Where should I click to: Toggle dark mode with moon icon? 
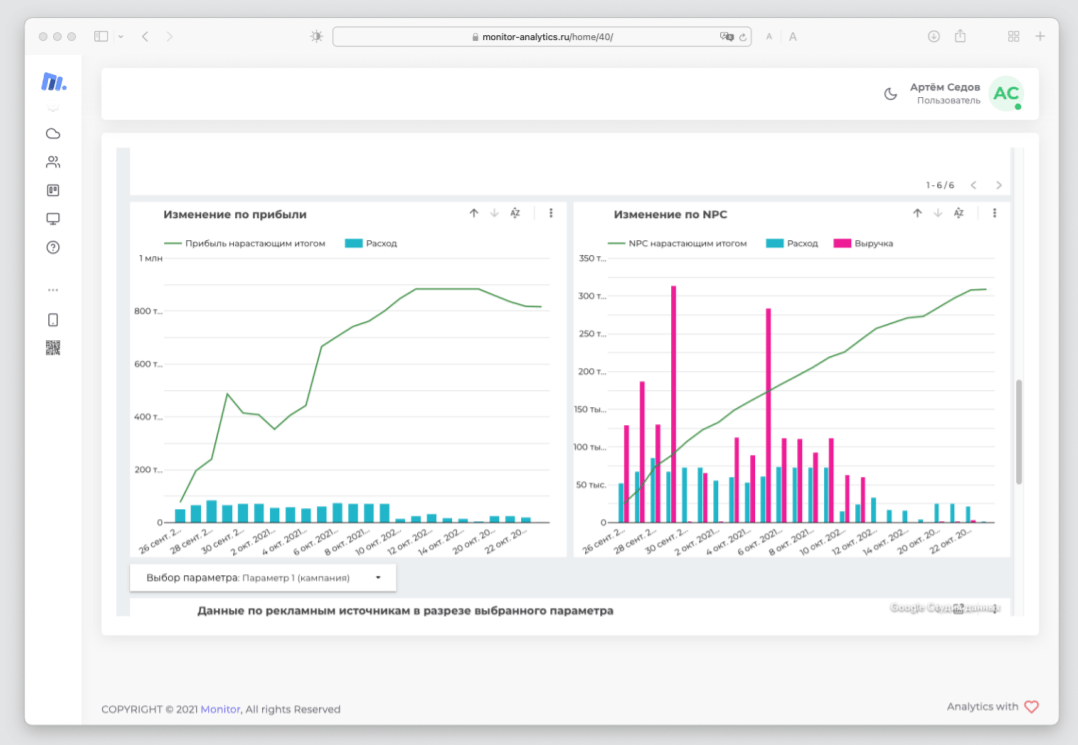(890, 94)
